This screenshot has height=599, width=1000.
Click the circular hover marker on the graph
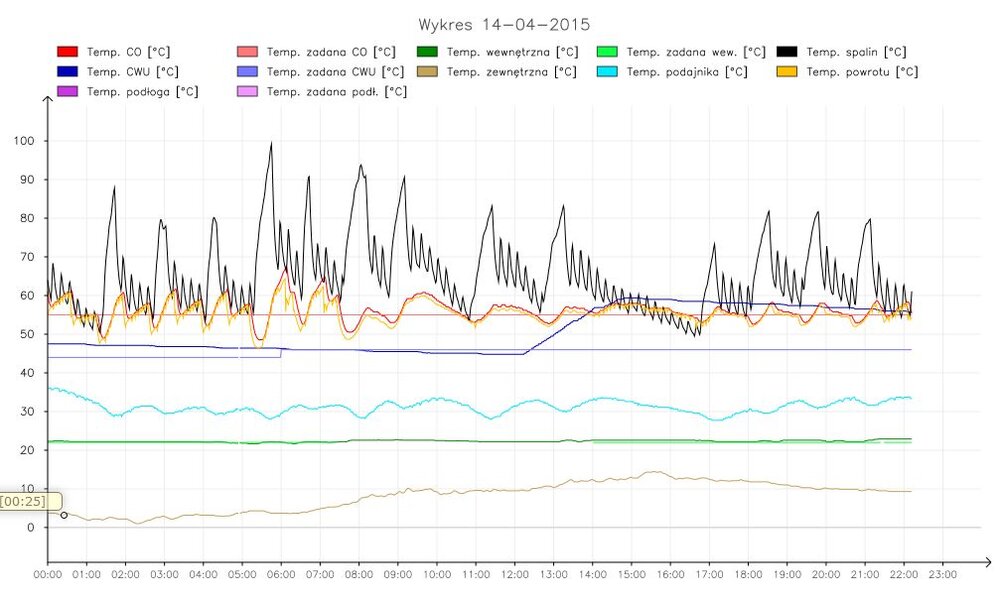tap(64, 515)
